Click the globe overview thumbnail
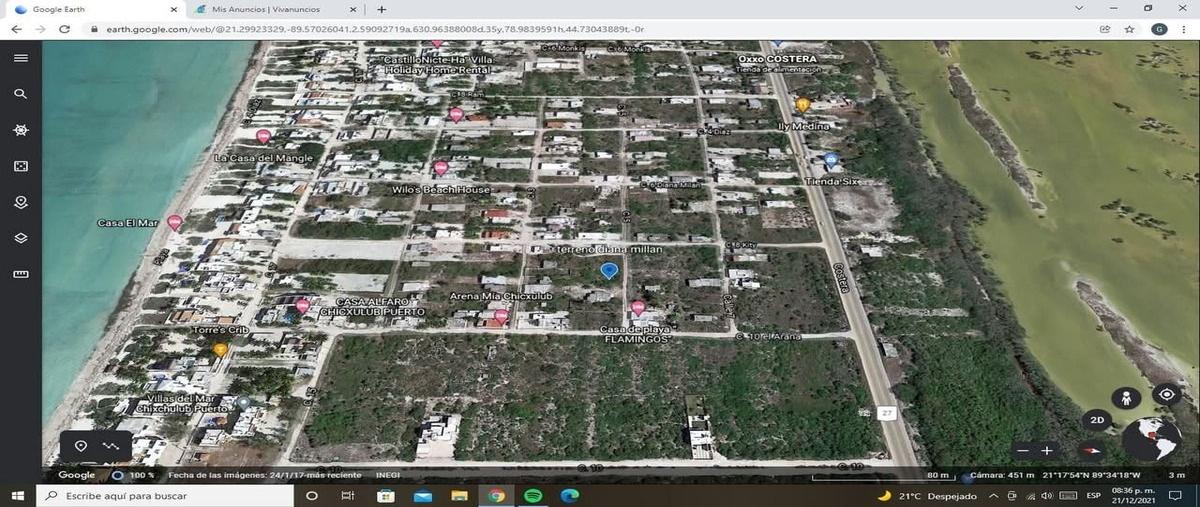 click(x=1151, y=439)
